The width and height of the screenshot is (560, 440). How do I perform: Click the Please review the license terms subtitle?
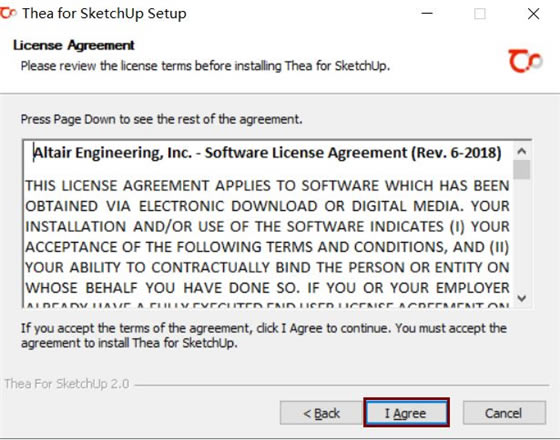[x=205, y=66]
